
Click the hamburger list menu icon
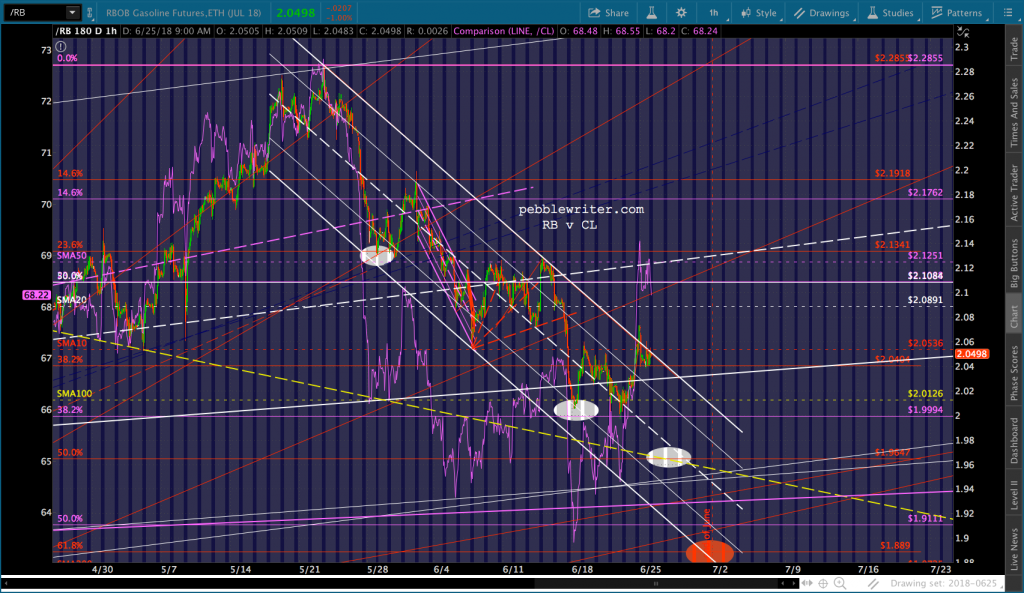pos(1007,12)
